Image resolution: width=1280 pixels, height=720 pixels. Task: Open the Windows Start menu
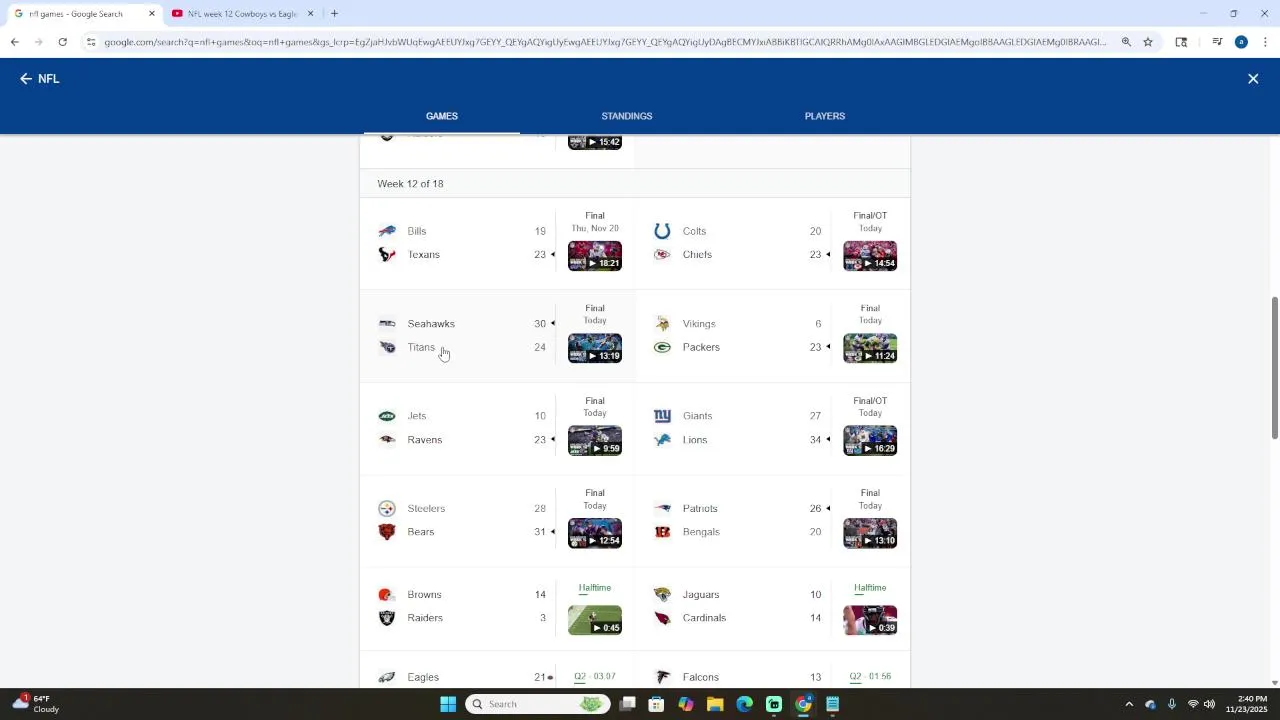click(x=448, y=704)
